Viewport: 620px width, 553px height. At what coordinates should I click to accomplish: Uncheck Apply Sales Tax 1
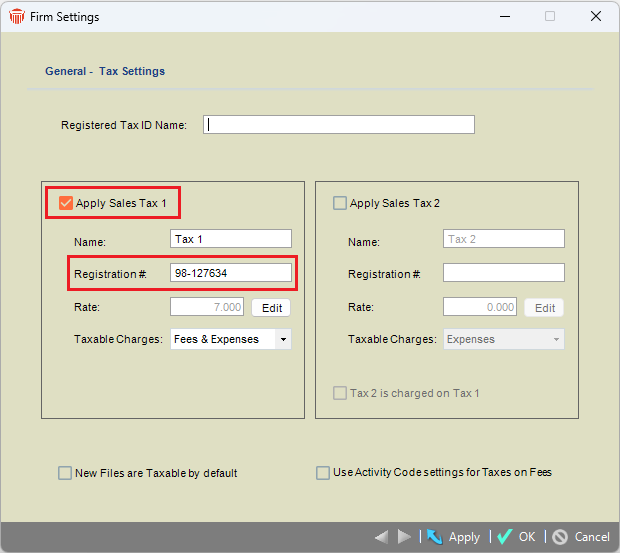point(66,203)
